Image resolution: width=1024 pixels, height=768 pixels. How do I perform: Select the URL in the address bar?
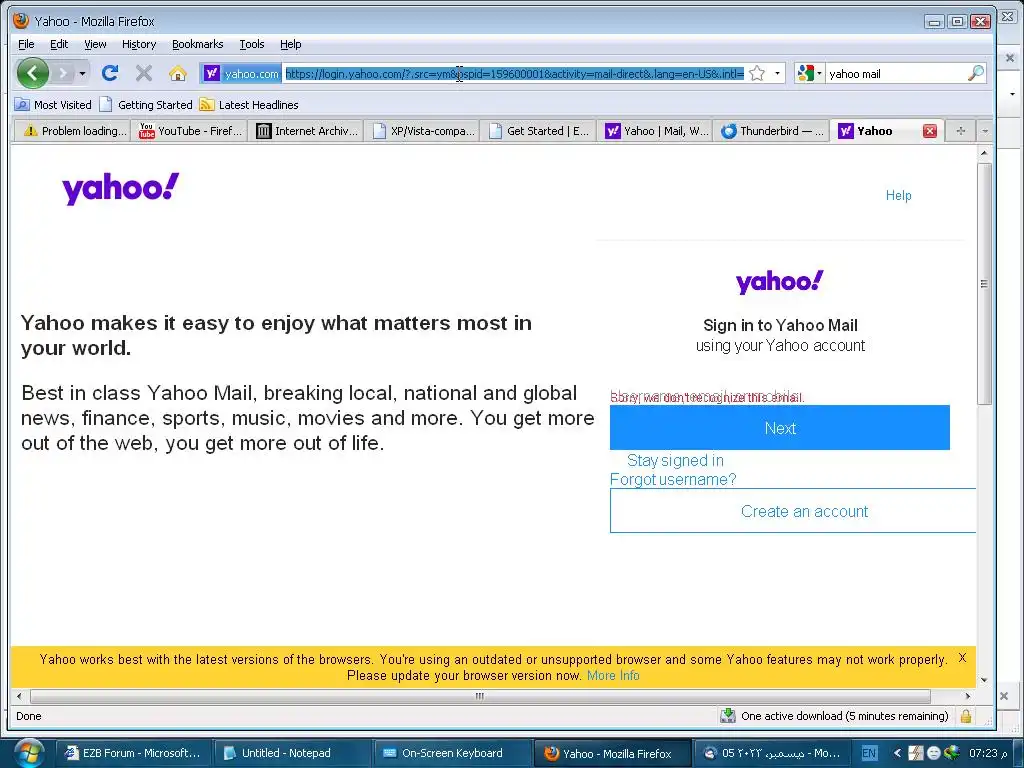(515, 74)
